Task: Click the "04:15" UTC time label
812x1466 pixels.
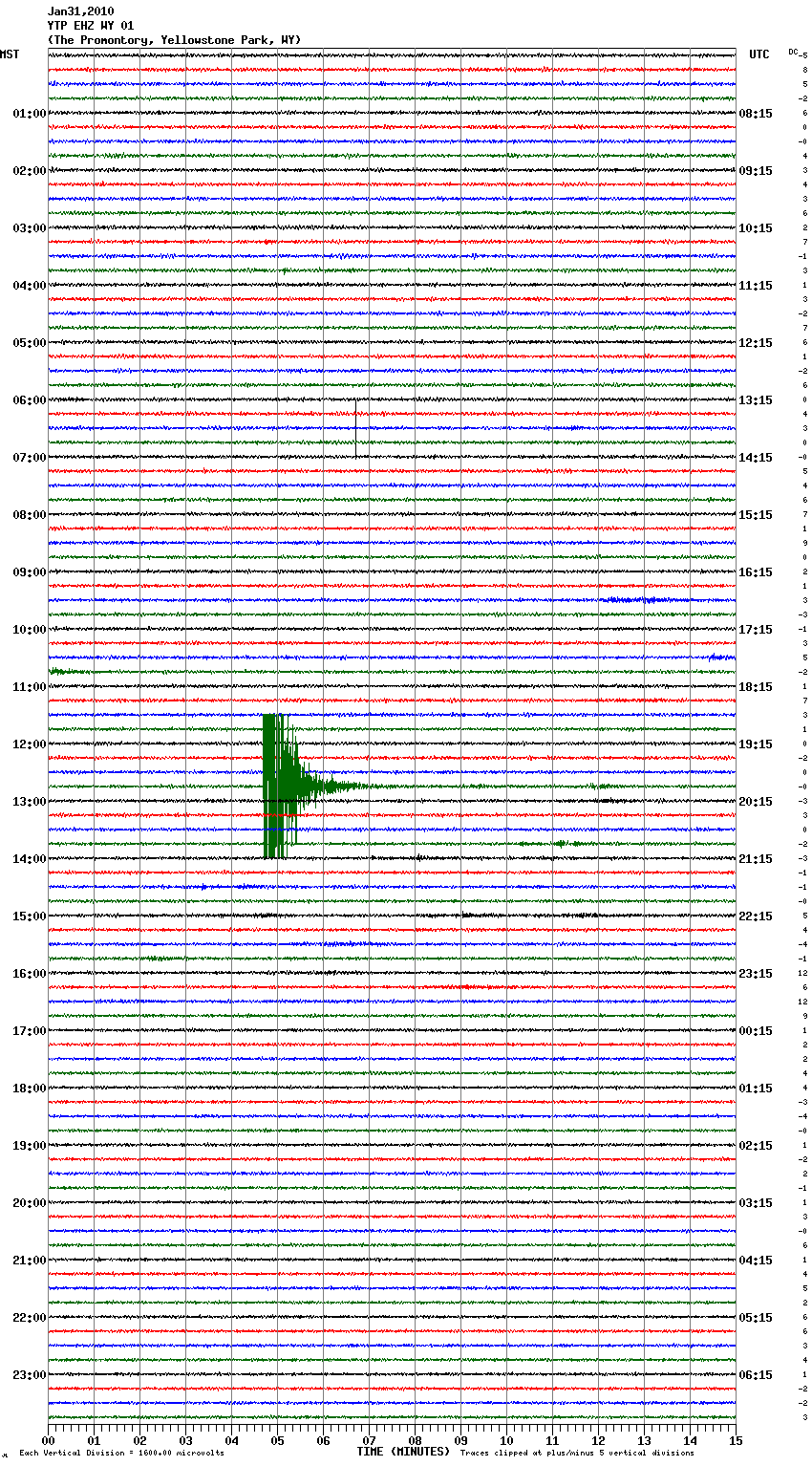Action: (756, 1261)
